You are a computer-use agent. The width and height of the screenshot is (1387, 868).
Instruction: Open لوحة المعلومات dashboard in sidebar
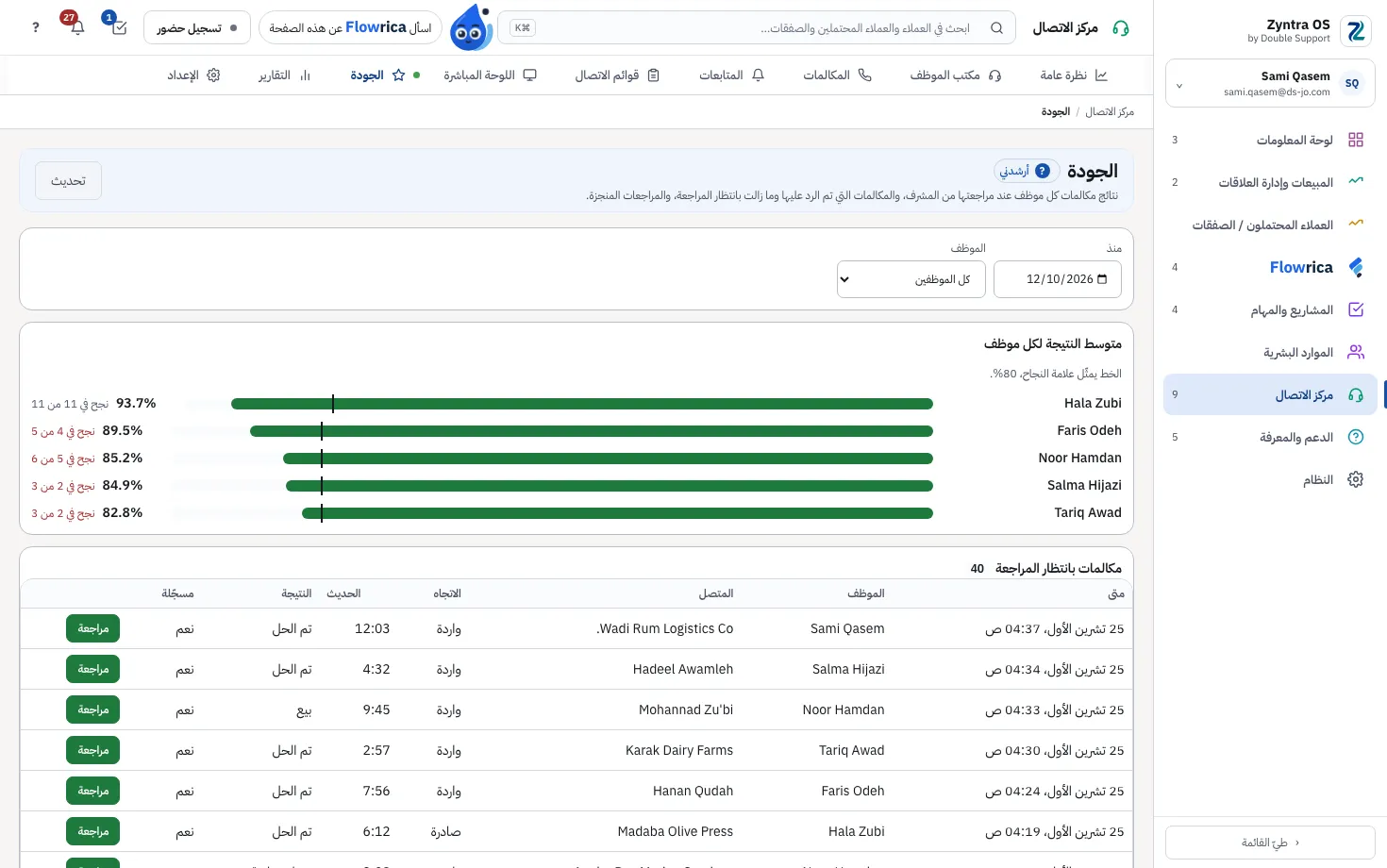1270,140
